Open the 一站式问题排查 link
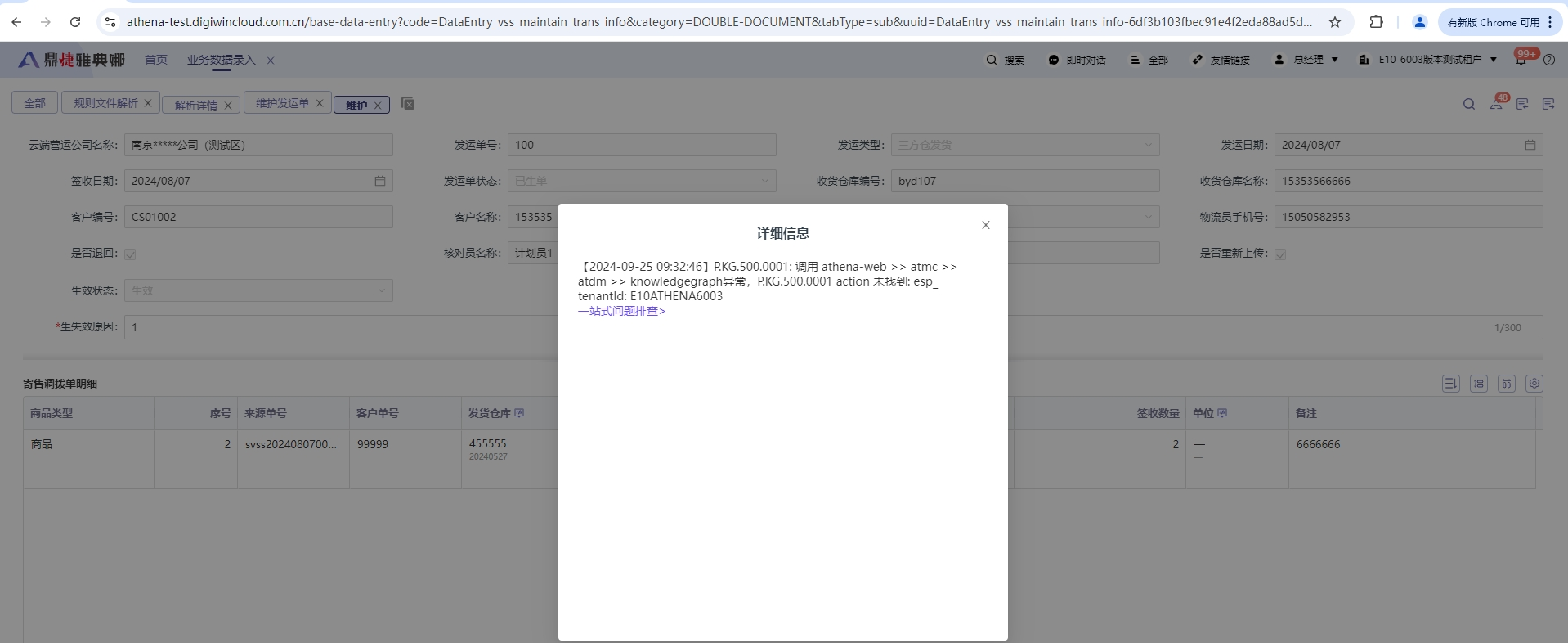1568x643 pixels. coord(621,311)
